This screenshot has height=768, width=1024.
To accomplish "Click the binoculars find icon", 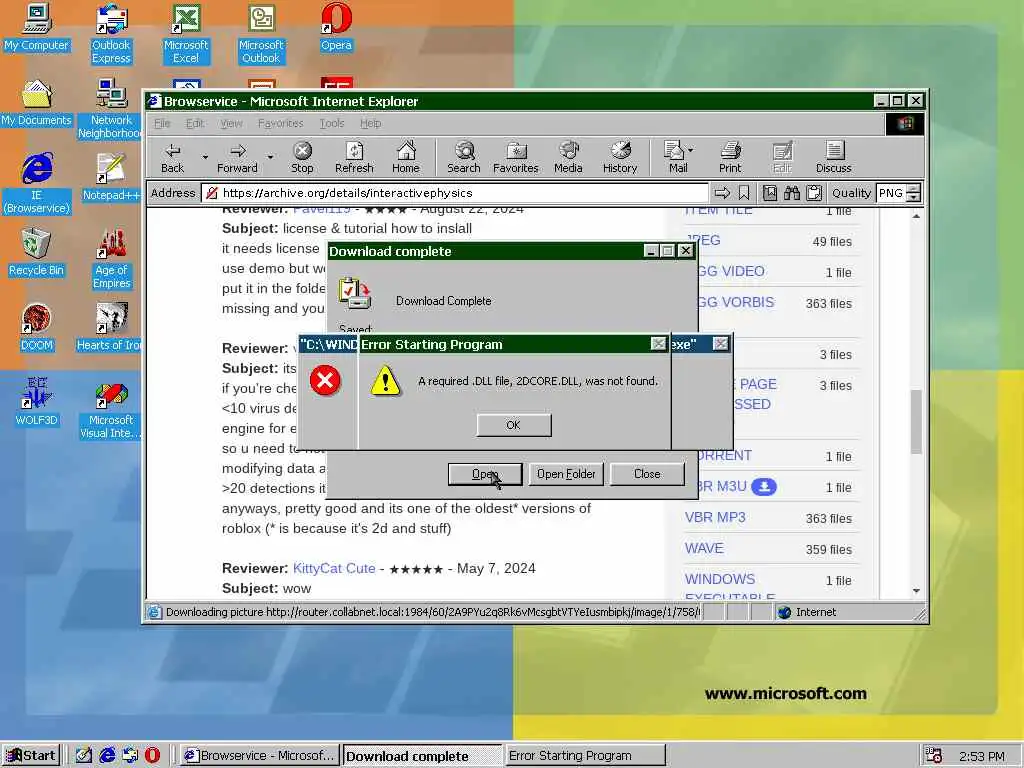I will pyautogui.click(x=792, y=193).
